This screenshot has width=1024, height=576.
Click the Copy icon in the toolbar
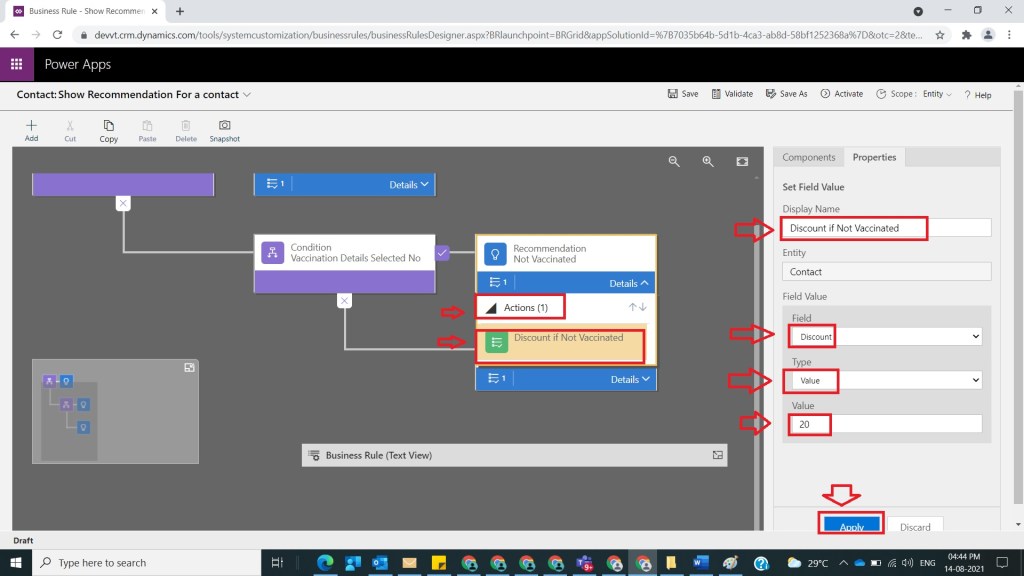click(108, 130)
